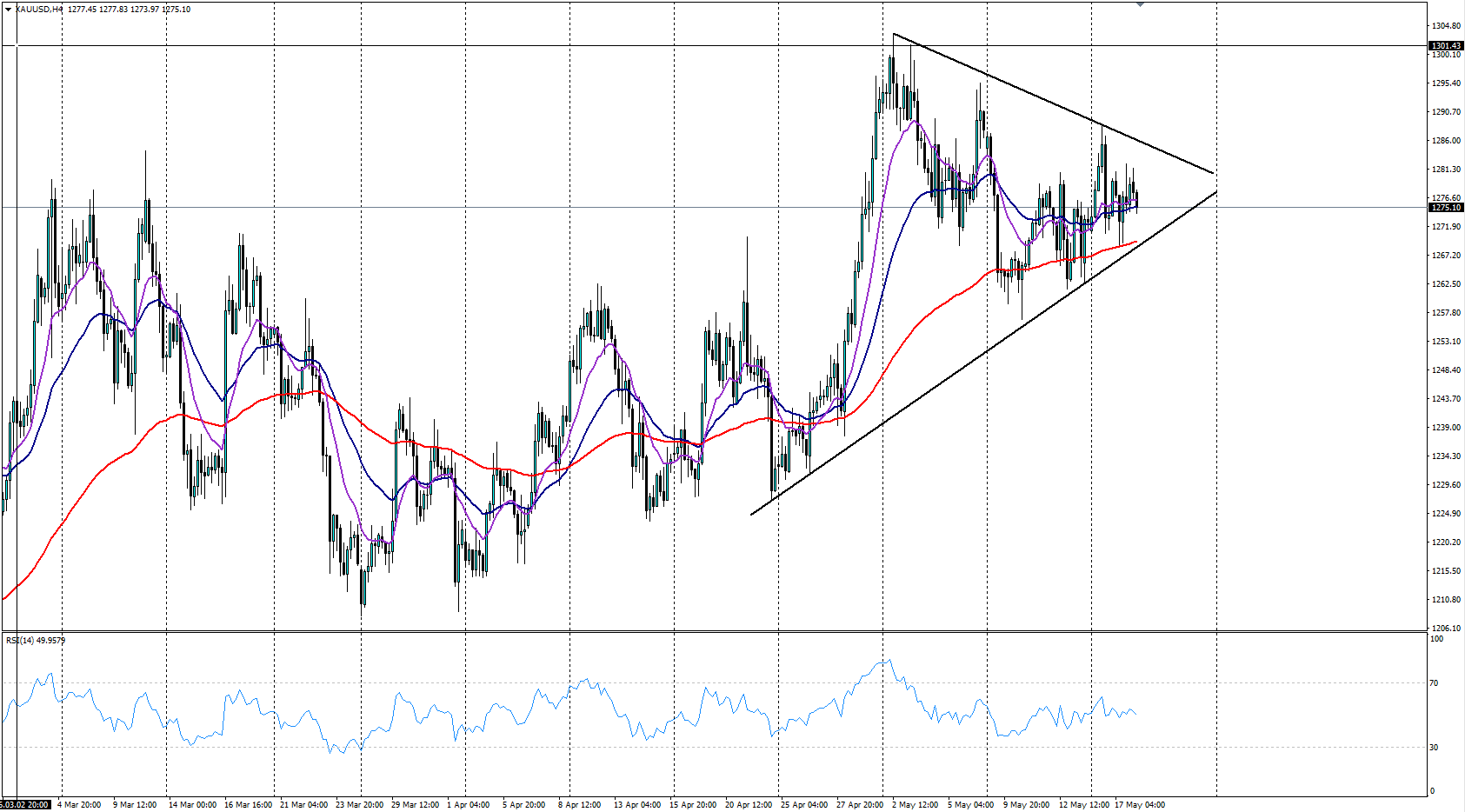Click the 1229.60 price scale label

point(1446,485)
